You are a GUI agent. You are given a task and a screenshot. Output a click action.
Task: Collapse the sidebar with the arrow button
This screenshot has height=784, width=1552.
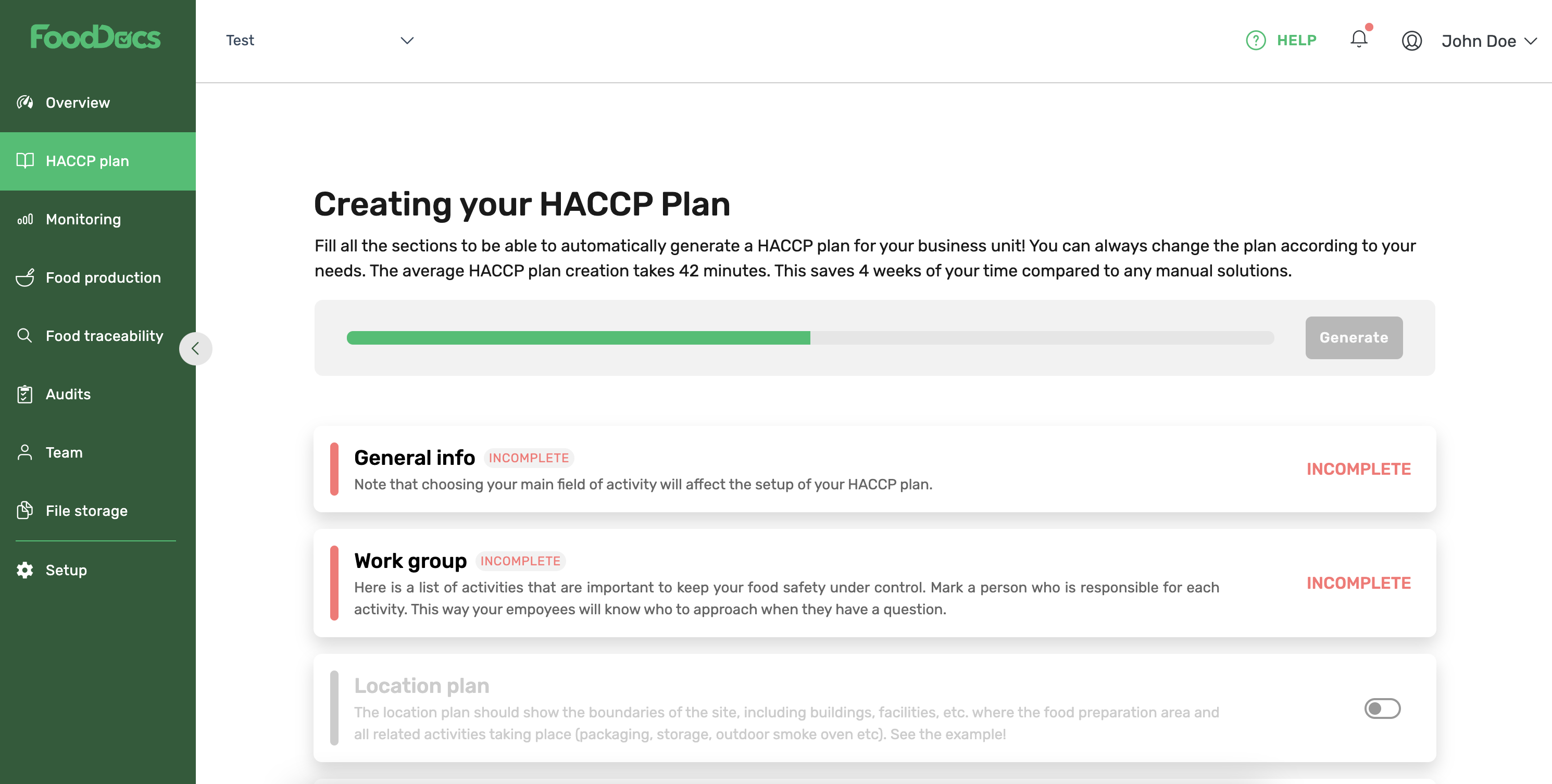[x=195, y=349]
